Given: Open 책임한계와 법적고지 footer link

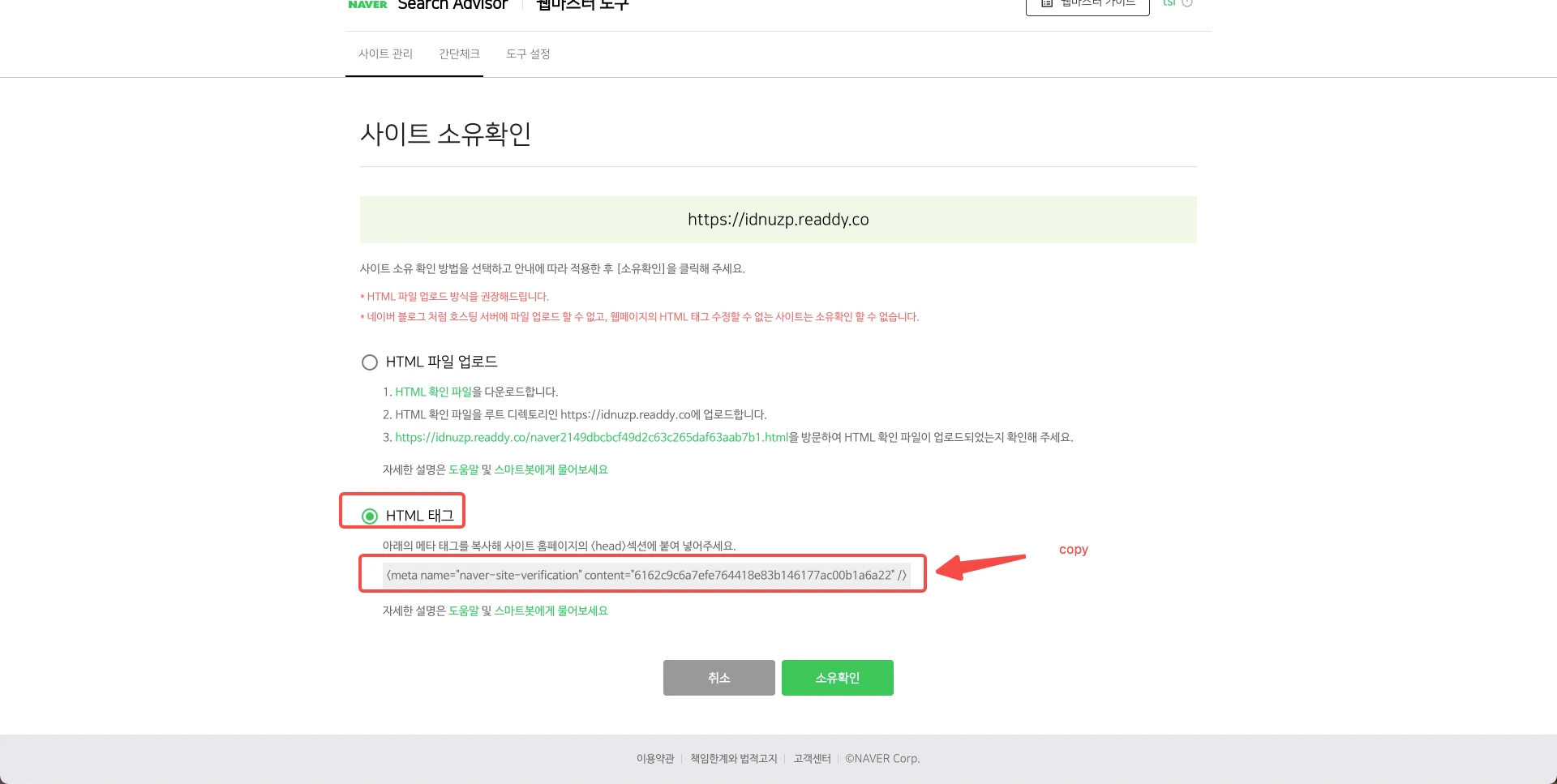Looking at the screenshot, I should (734, 759).
